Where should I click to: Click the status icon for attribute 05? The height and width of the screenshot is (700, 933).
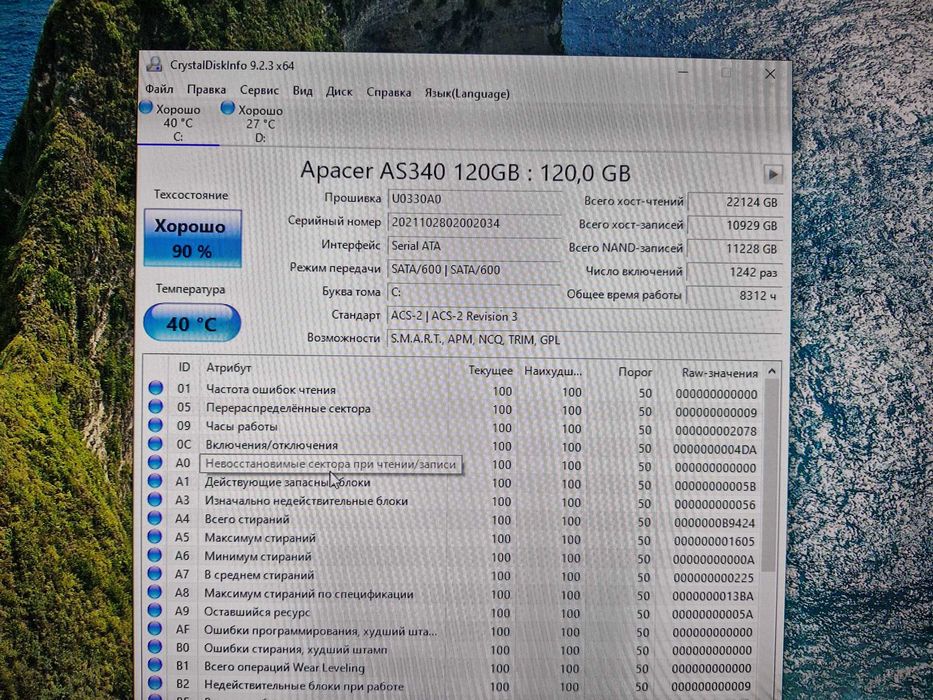coord(156,407)
